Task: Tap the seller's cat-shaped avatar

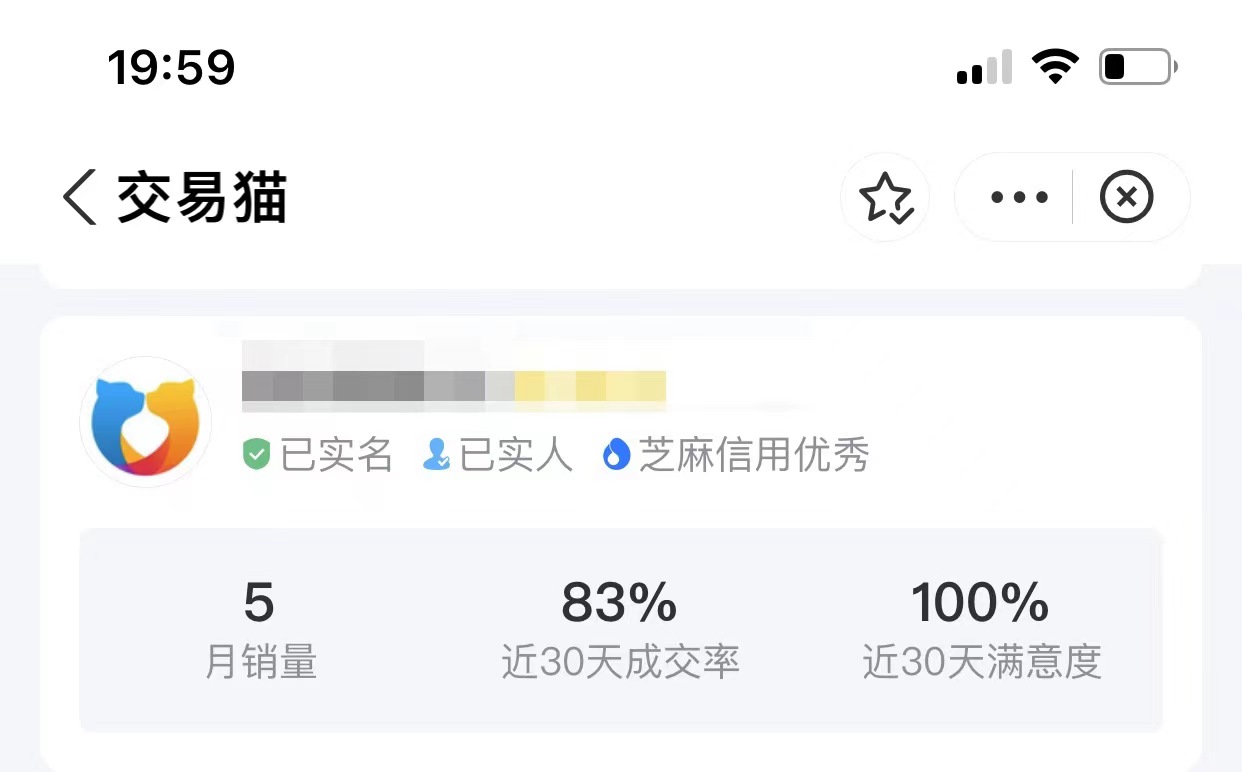Action: [x=146, y=422]
